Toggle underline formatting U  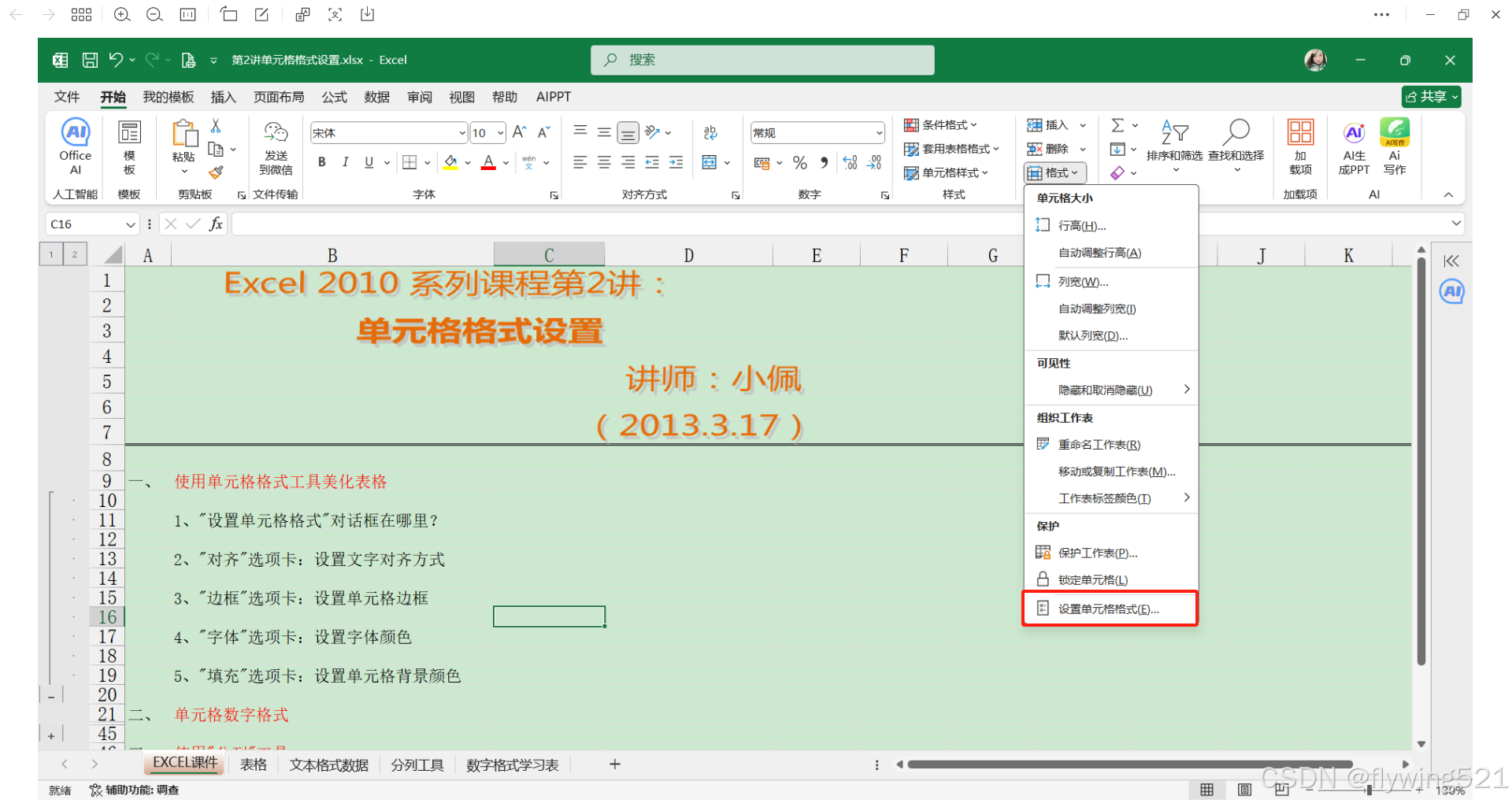click(x=369, y=162)
